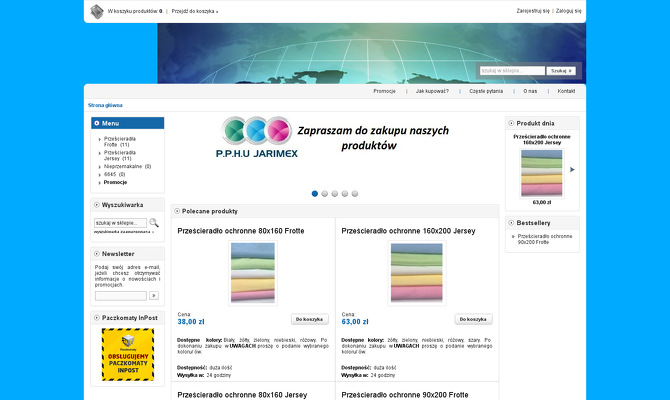Click the Zaloguj się link
The width and height of the screenshot is (670, 400).
(568, 11)
